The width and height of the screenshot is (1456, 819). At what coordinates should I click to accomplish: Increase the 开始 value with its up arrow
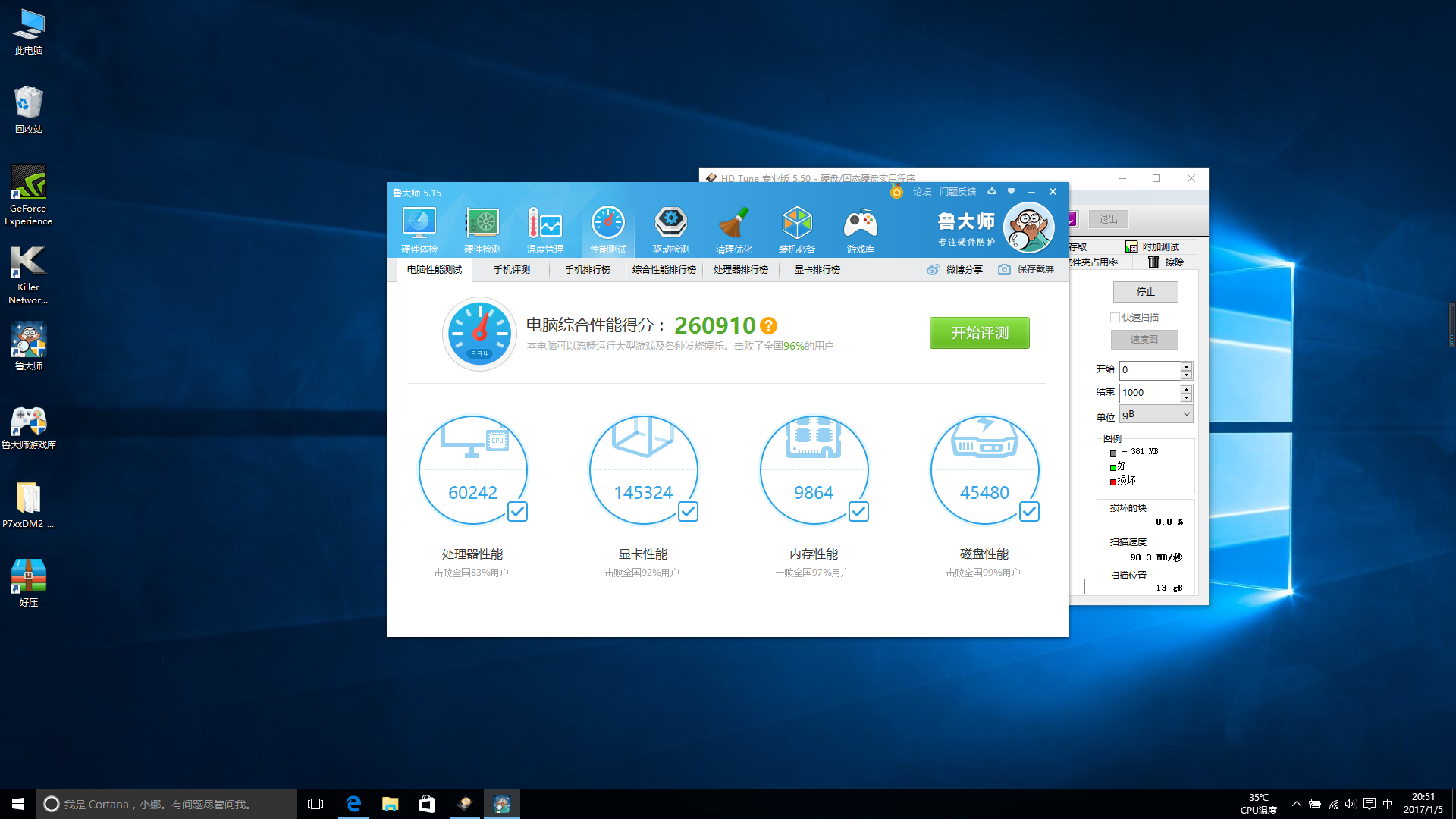pyautogui.click(x=1187, y=366)
